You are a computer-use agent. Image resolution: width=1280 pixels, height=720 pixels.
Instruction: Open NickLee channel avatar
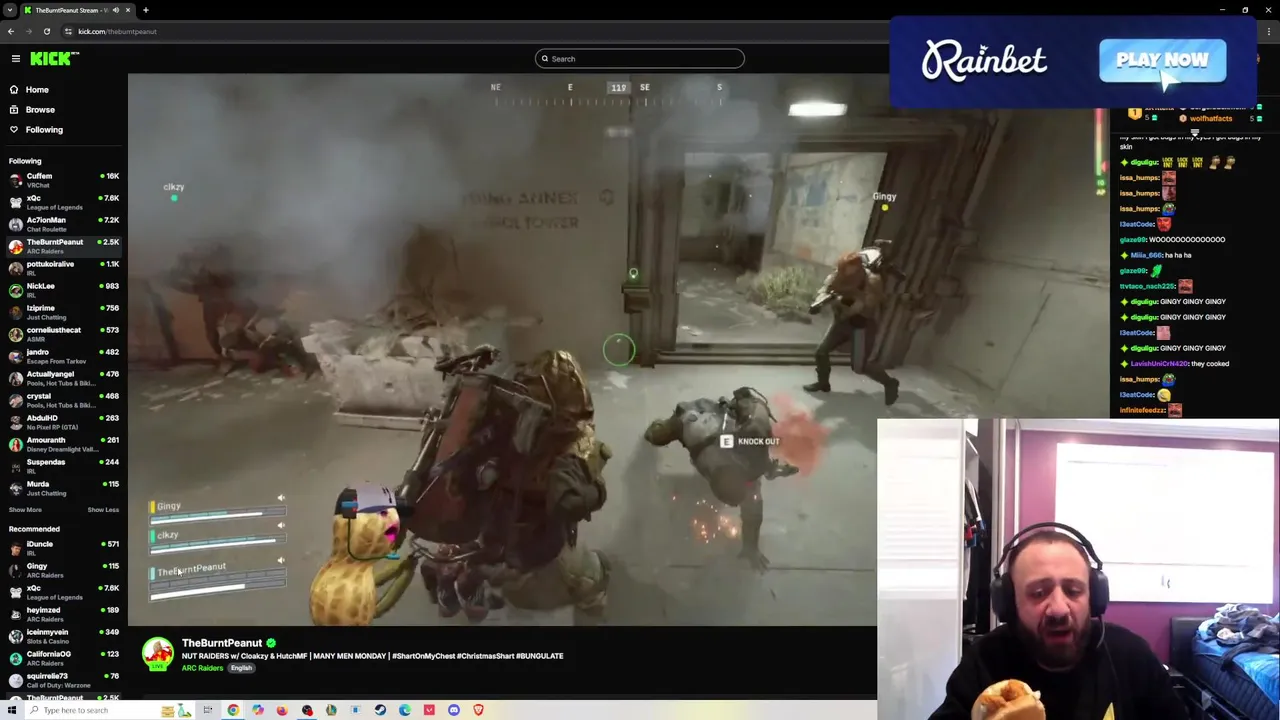point(15,290)
